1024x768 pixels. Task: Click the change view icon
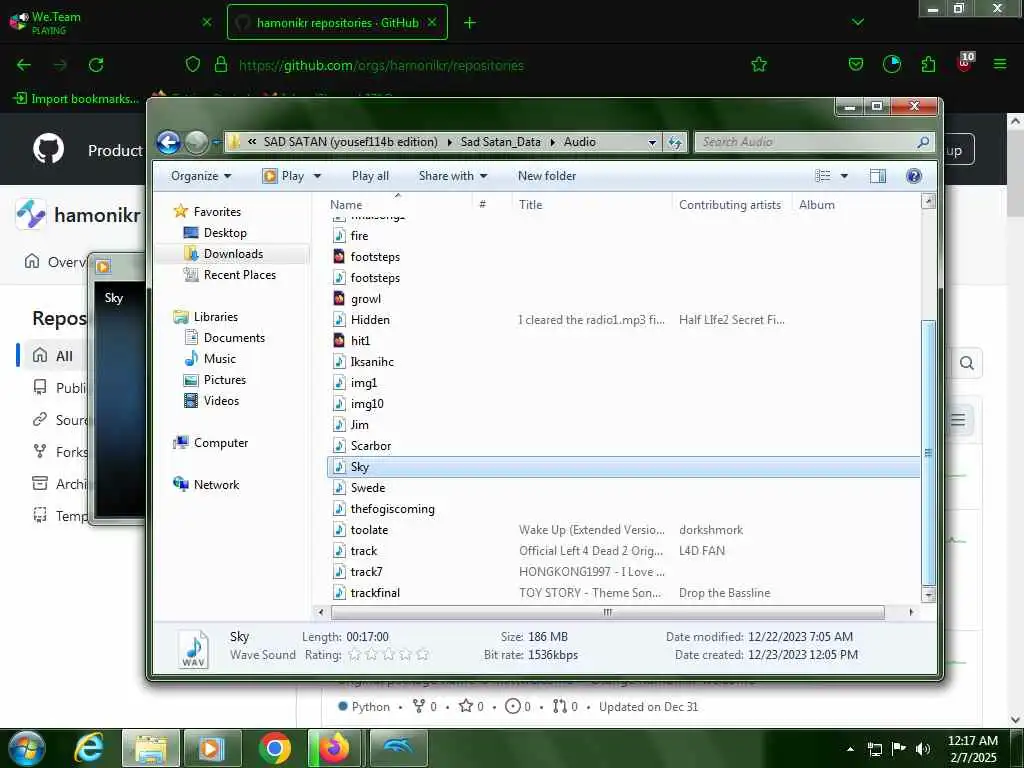[823, 176]
